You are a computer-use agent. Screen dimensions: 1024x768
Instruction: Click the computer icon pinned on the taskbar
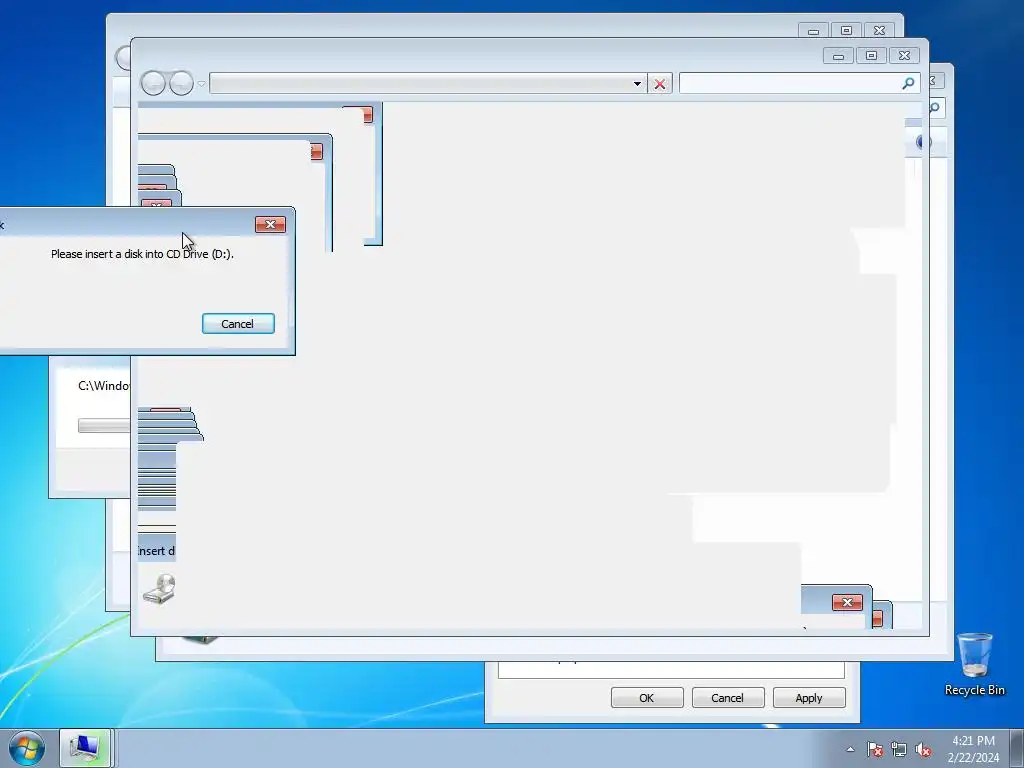click(85, 748)
